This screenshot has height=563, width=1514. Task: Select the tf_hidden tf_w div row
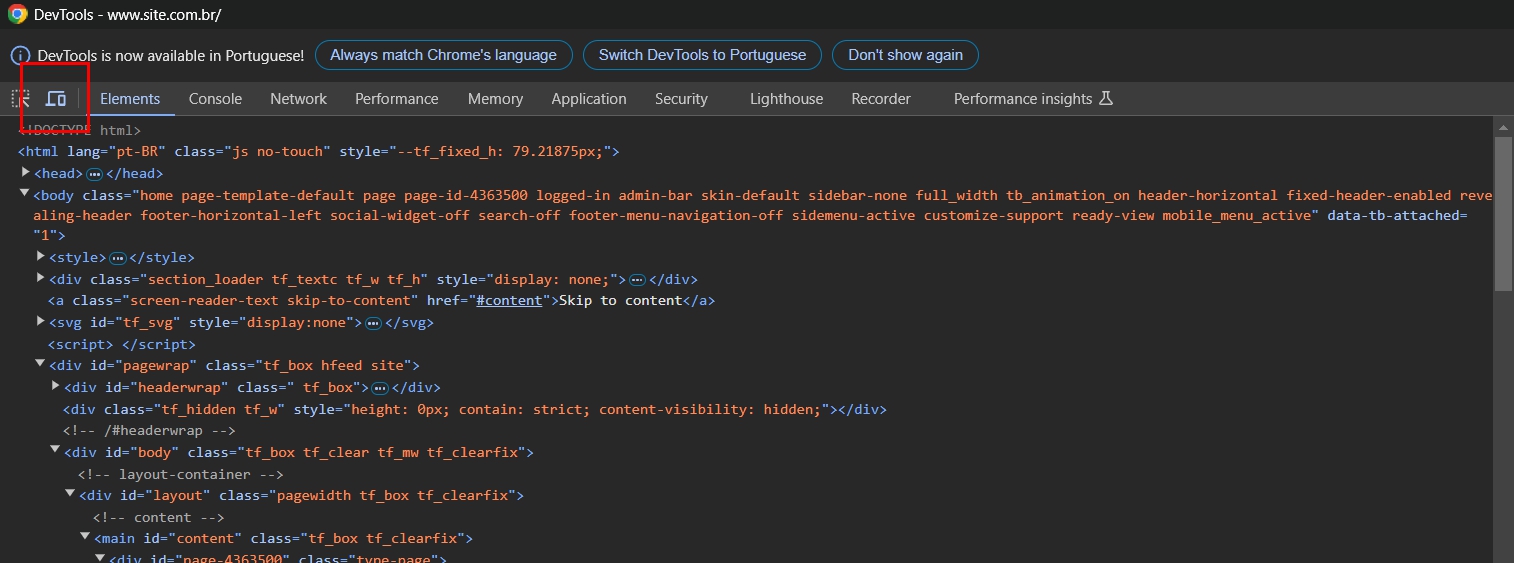pyautogui.click(x=475, y=409)
